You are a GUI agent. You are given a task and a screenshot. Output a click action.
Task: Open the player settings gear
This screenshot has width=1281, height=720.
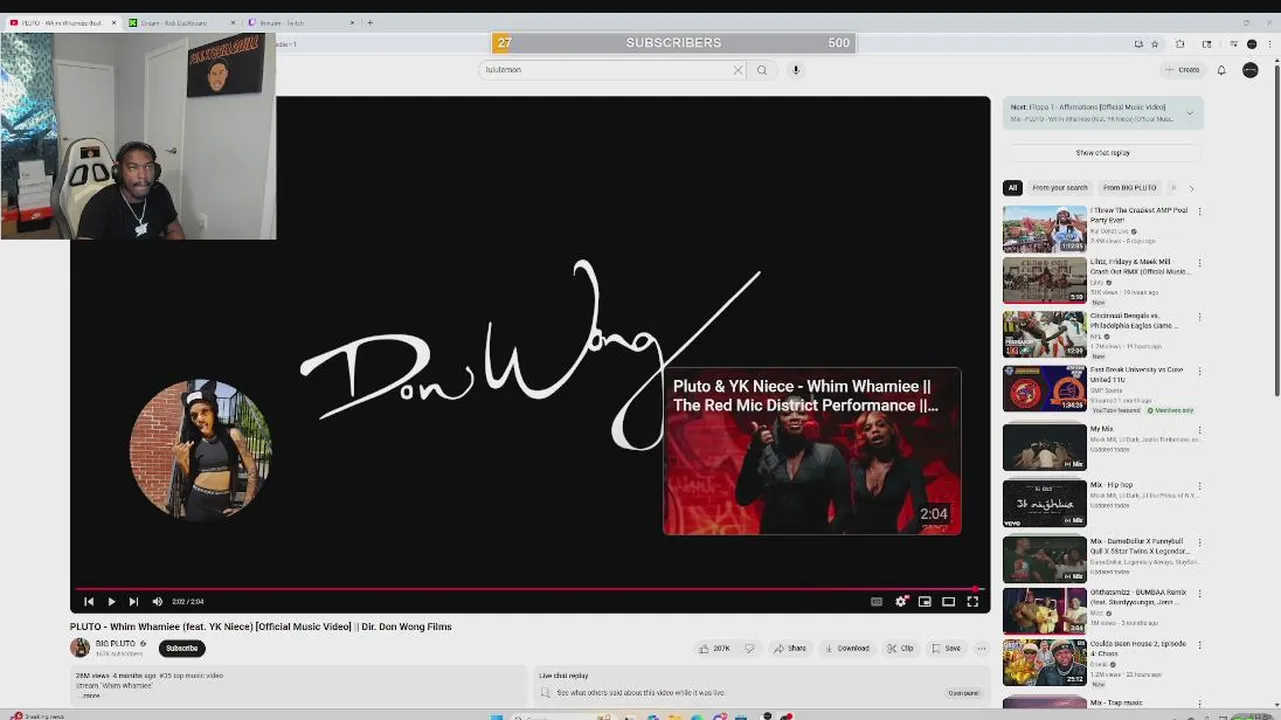(x=901, y=601)
